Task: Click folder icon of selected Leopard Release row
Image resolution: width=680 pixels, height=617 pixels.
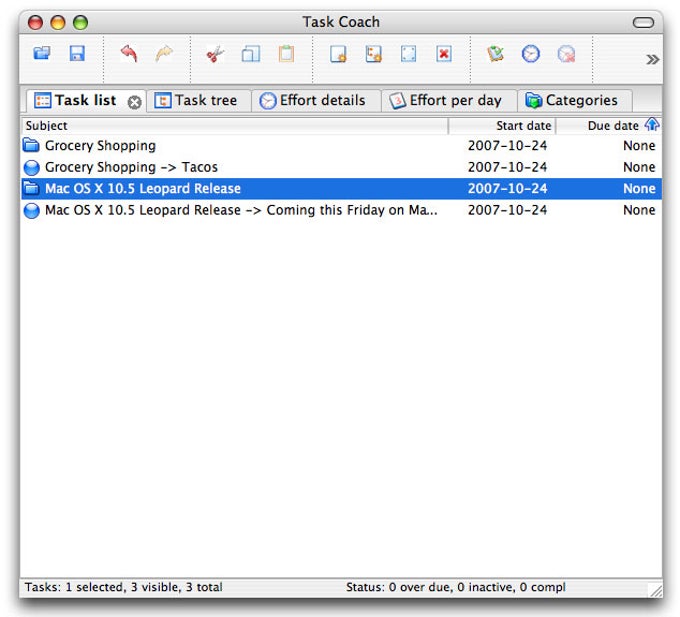Action: coord(31,188)
